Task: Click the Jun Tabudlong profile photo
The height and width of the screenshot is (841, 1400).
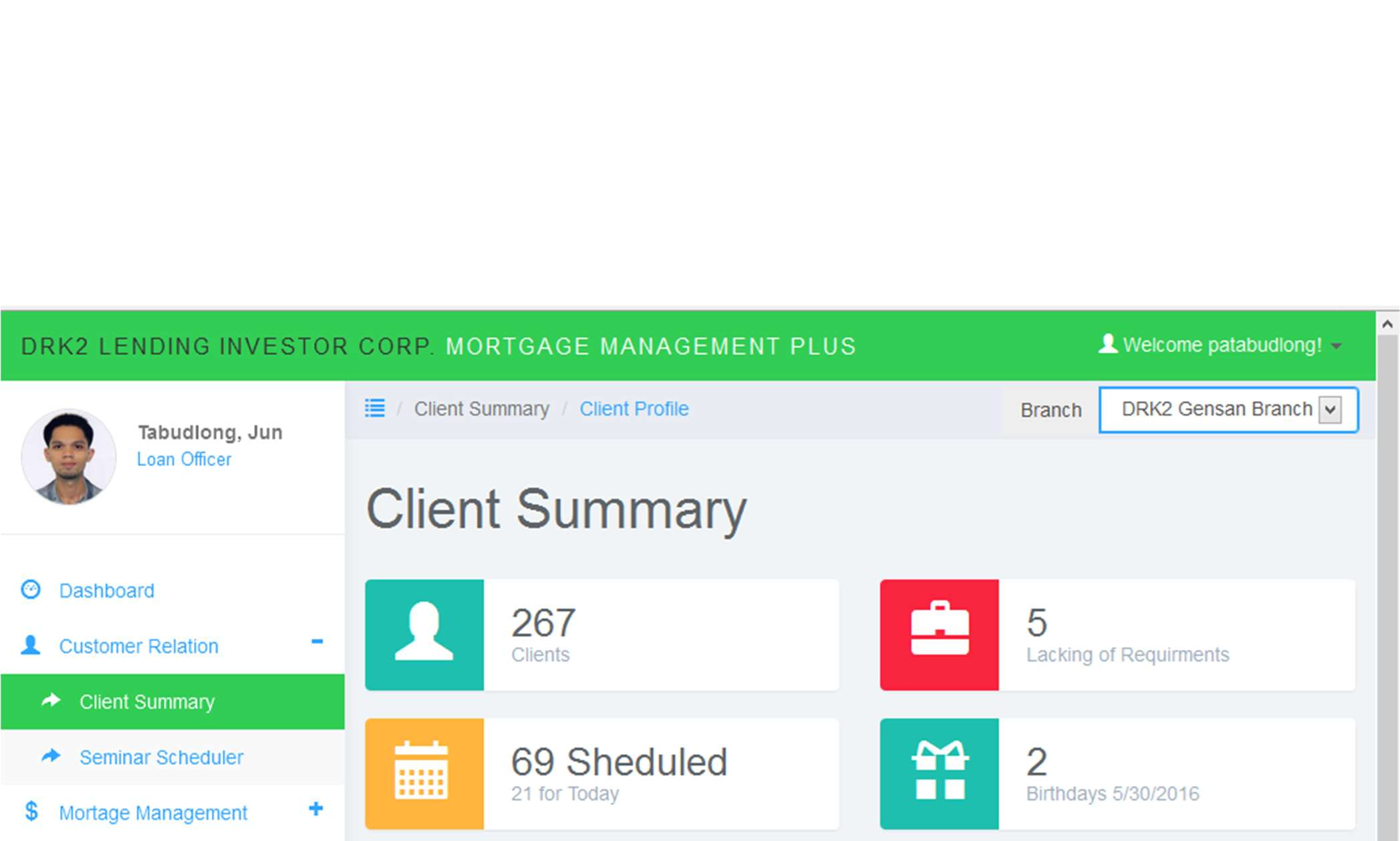Action: tap(69, 457)
